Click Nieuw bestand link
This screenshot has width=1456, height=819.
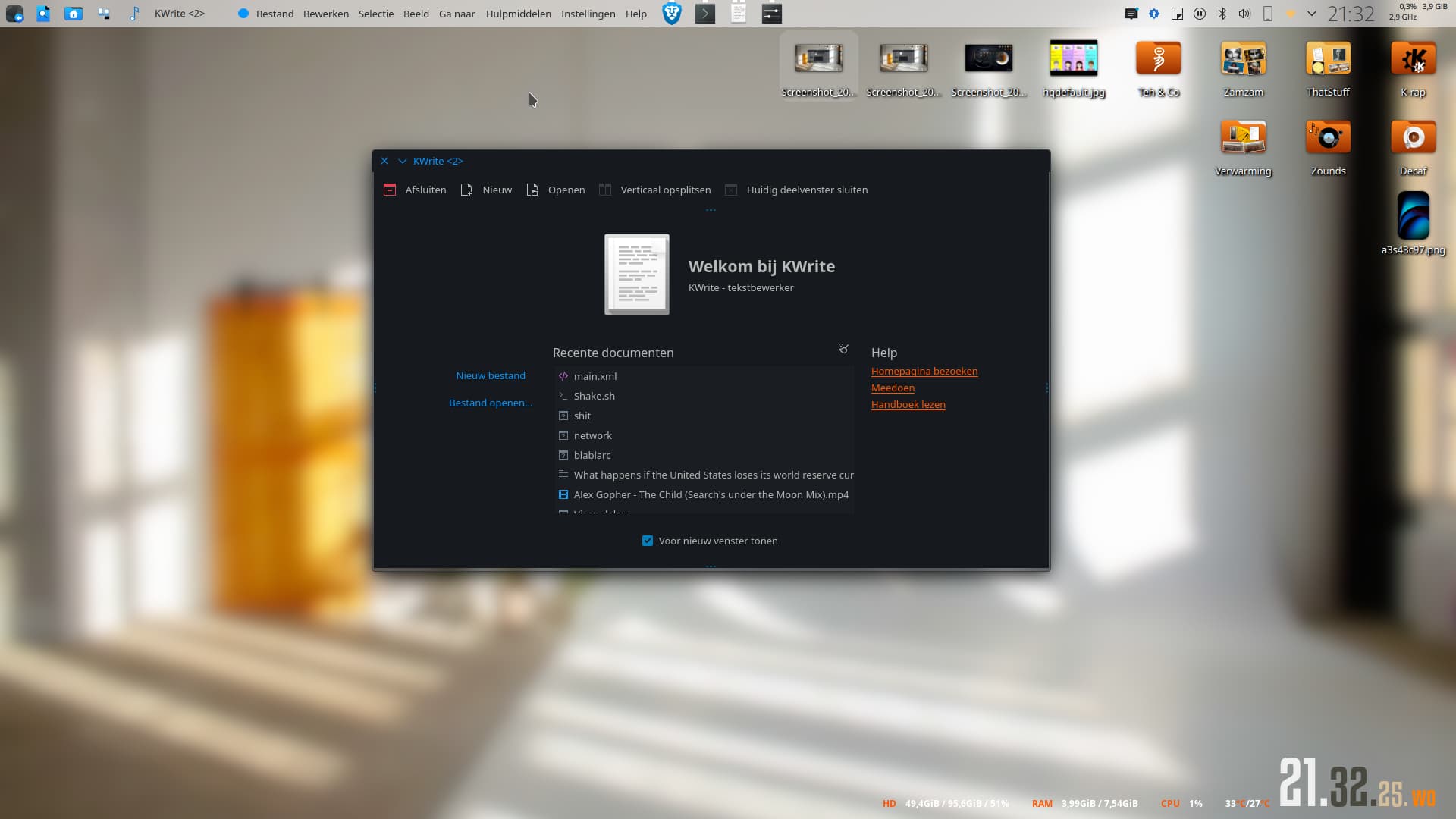(x=491, y=375)
